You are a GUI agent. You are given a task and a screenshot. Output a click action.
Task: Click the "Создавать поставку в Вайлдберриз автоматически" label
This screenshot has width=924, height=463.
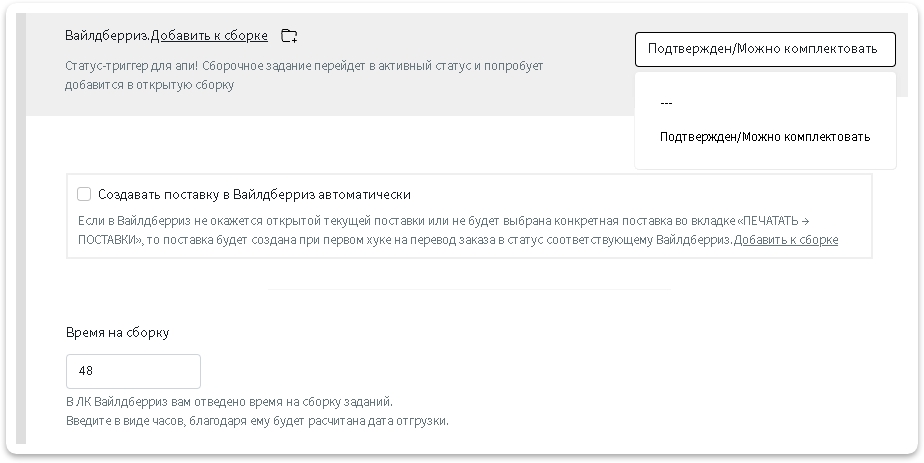tap(254, 195)
